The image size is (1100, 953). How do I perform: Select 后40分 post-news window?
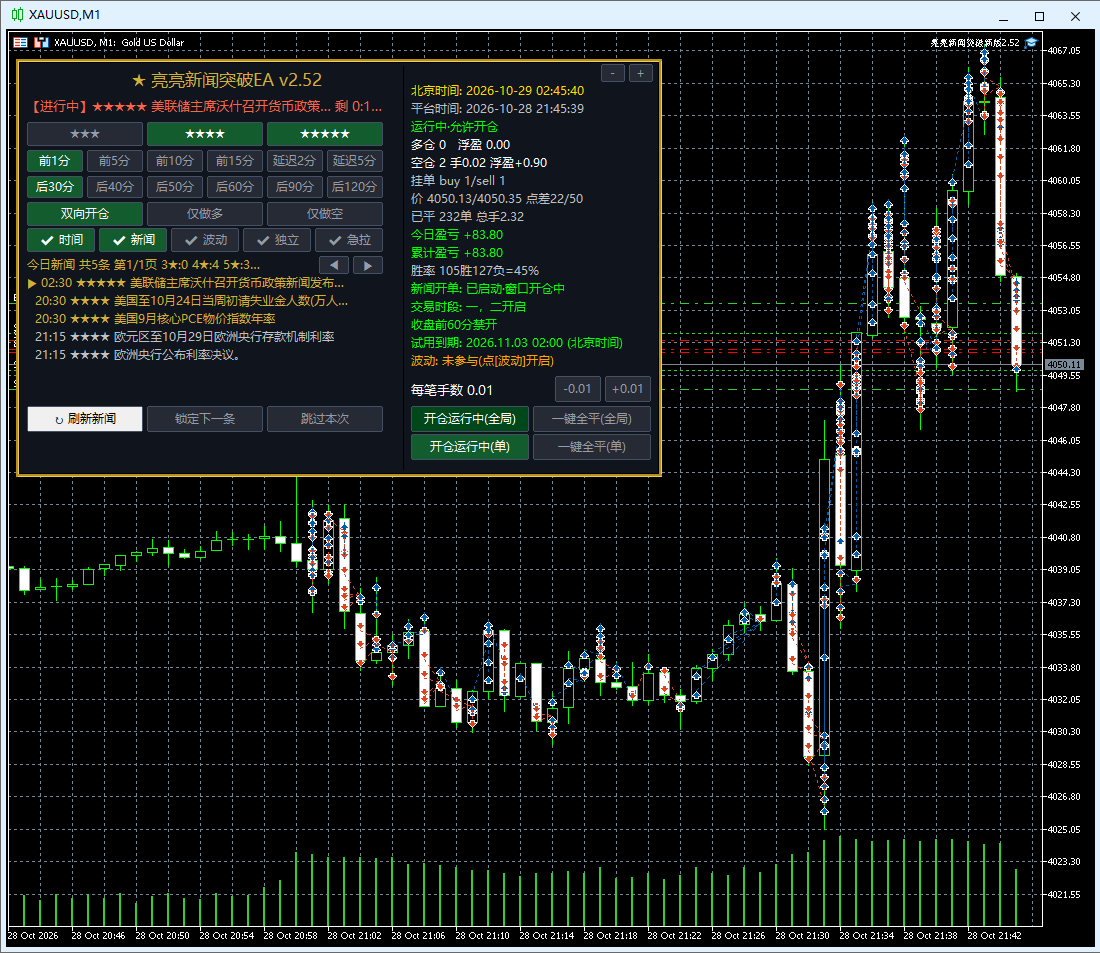pos(115,187)
